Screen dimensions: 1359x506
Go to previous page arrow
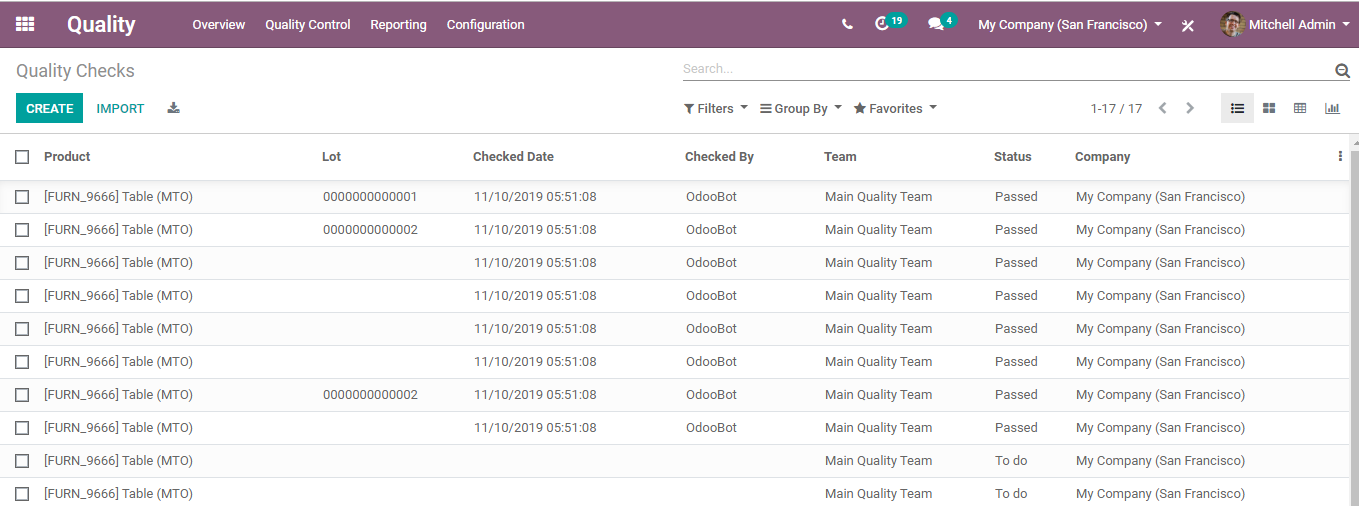(x=1162, y=108)
